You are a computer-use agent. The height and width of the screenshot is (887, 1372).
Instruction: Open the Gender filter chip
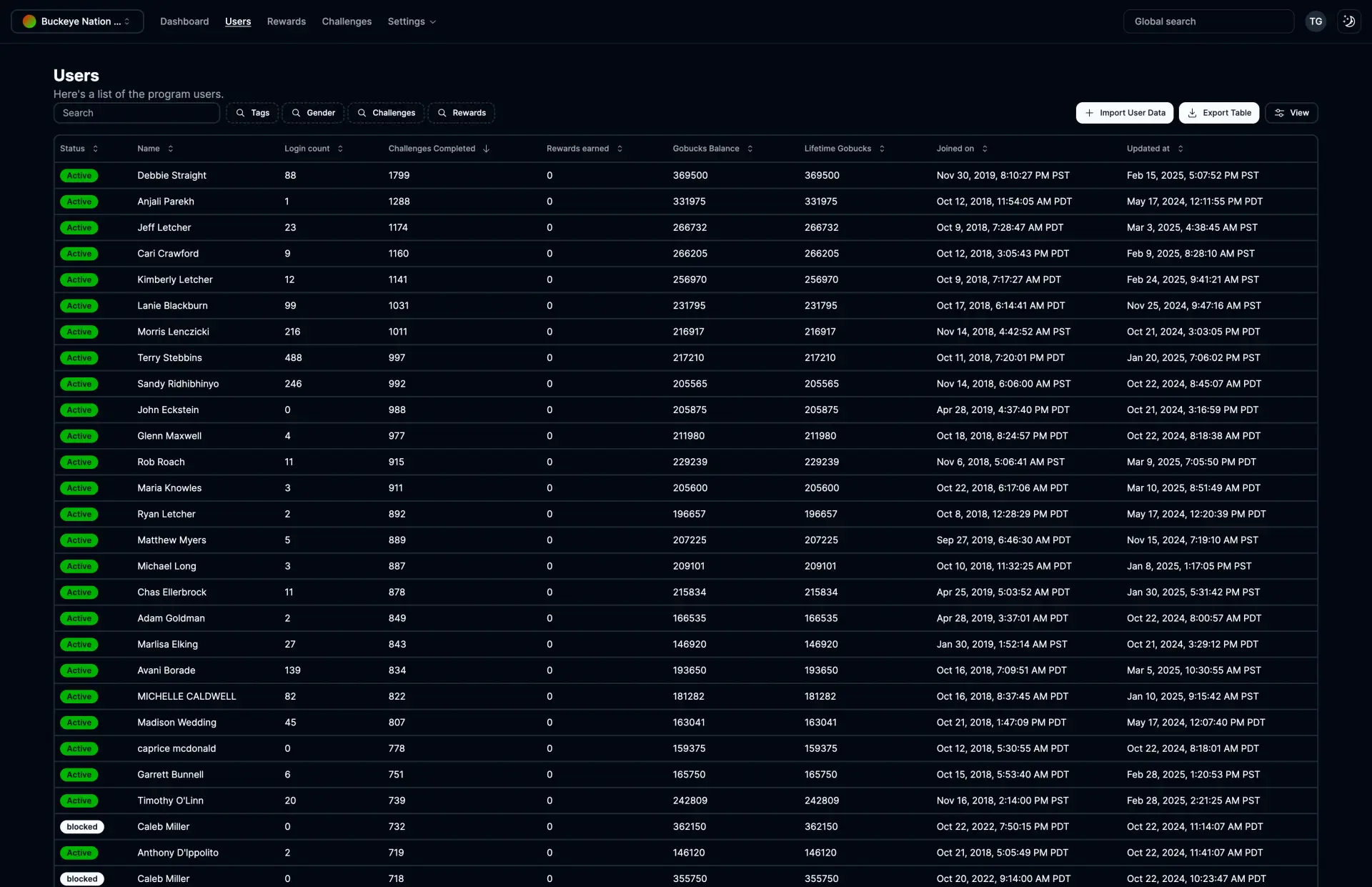313,113
